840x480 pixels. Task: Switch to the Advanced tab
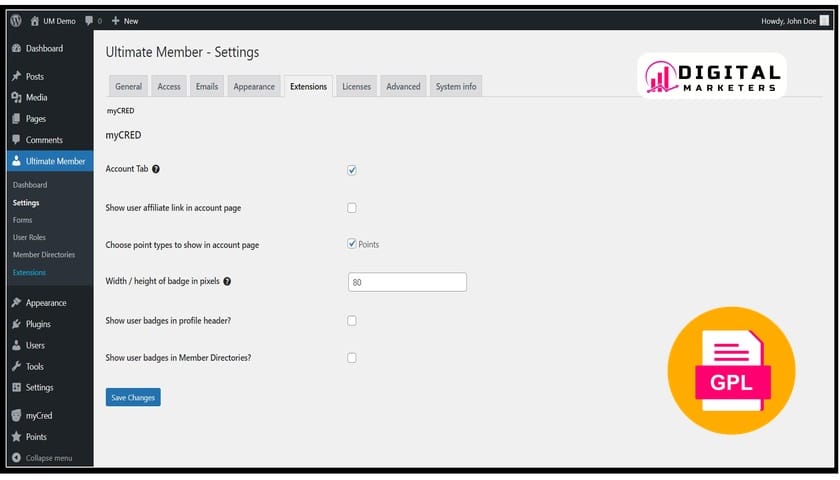click(x=403, y=86)
